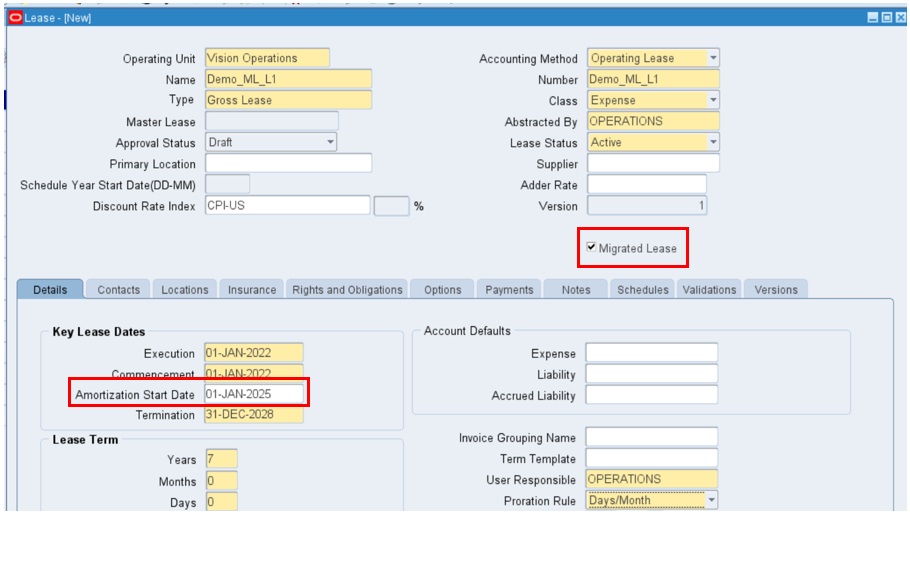The width and height of the screenshot is (910, 562).
Task: Click the Type field Gross Lease
Action: coord(288,100)
